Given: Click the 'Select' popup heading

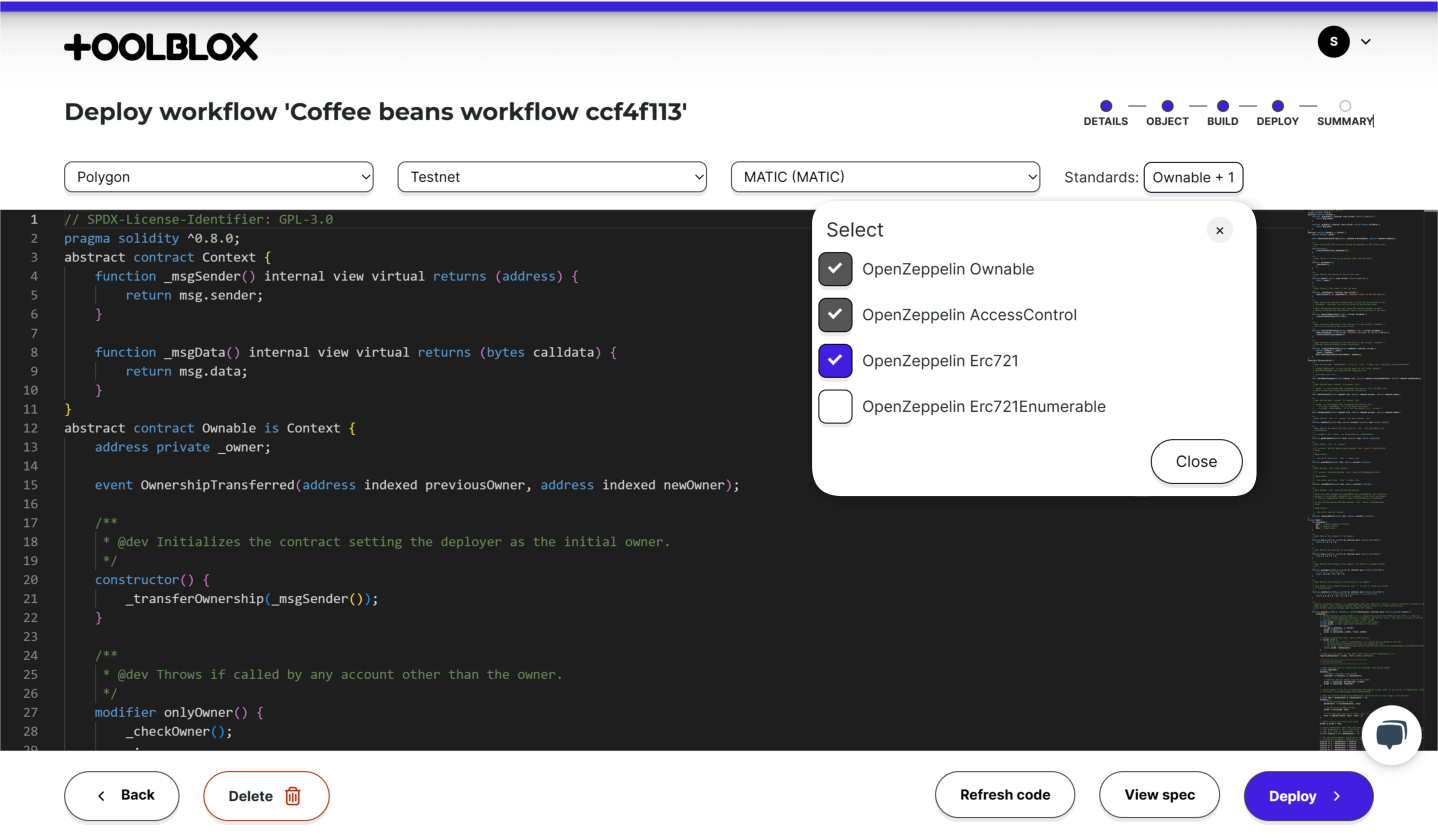Looking at the screenshot, I should (x=855, y=230).
